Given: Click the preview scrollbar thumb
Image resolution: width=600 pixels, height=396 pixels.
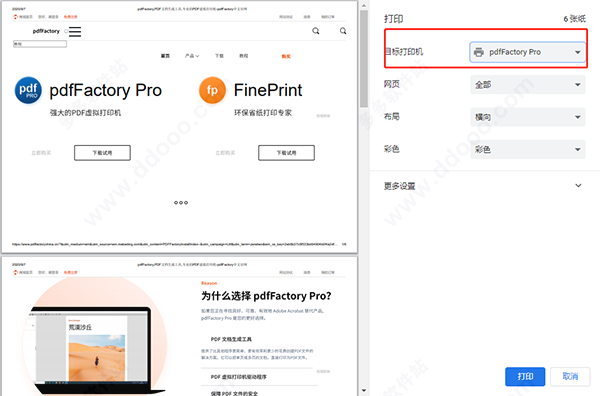Looking at the screenshot, I should 364,59.
